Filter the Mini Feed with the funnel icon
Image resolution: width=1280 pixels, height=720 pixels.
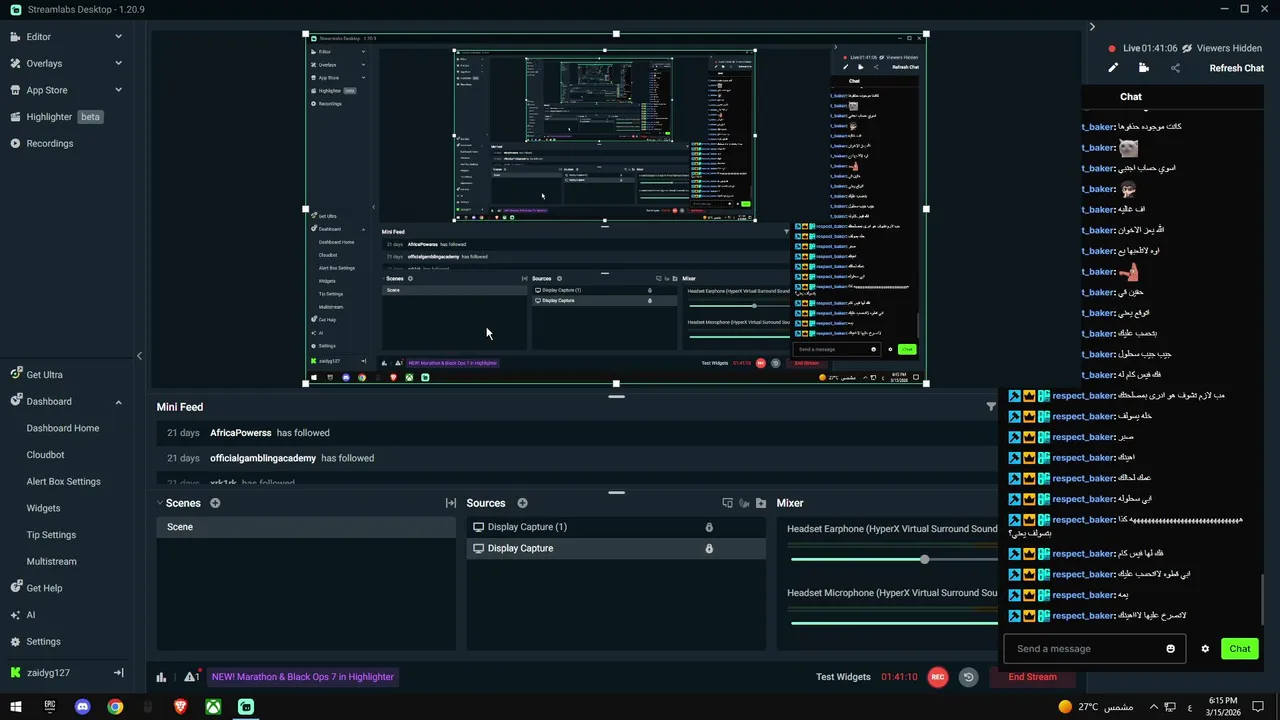coord(991,407)
